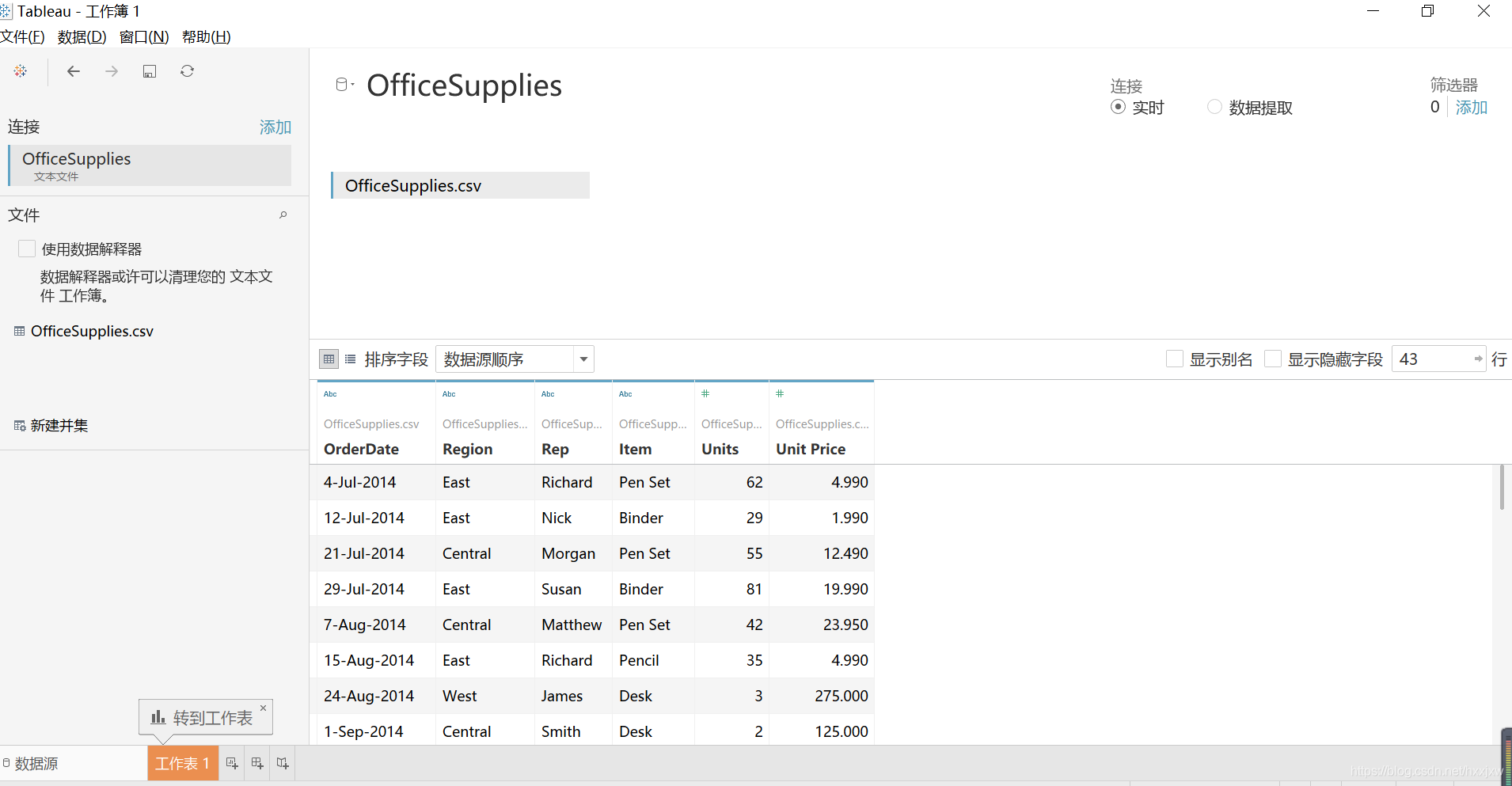Go back with the left arrow icon

tap(74, 71)
